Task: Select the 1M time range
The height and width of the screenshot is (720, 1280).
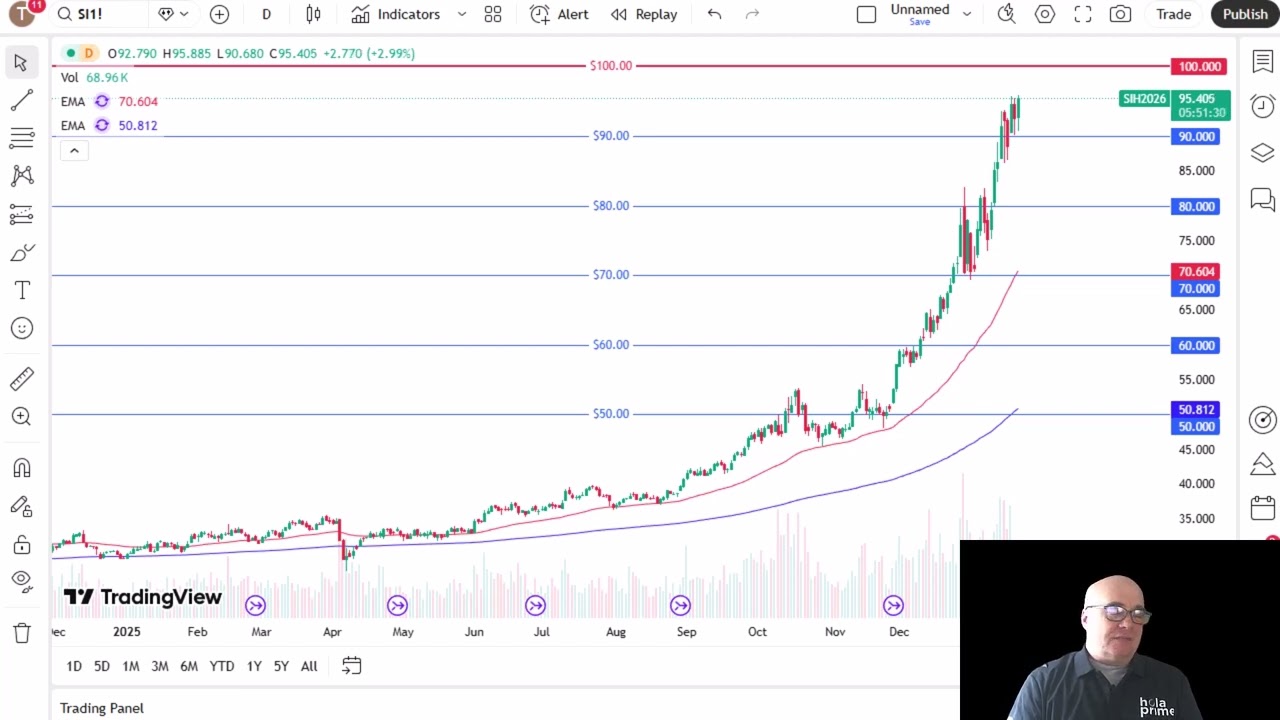Action: pos(130,666)
